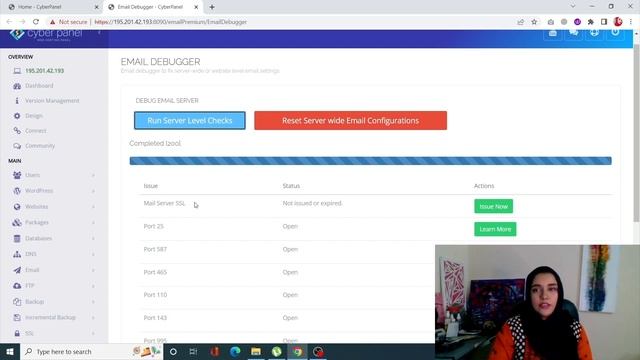Click the Mail Server SSL issue text

click(164, 203)
